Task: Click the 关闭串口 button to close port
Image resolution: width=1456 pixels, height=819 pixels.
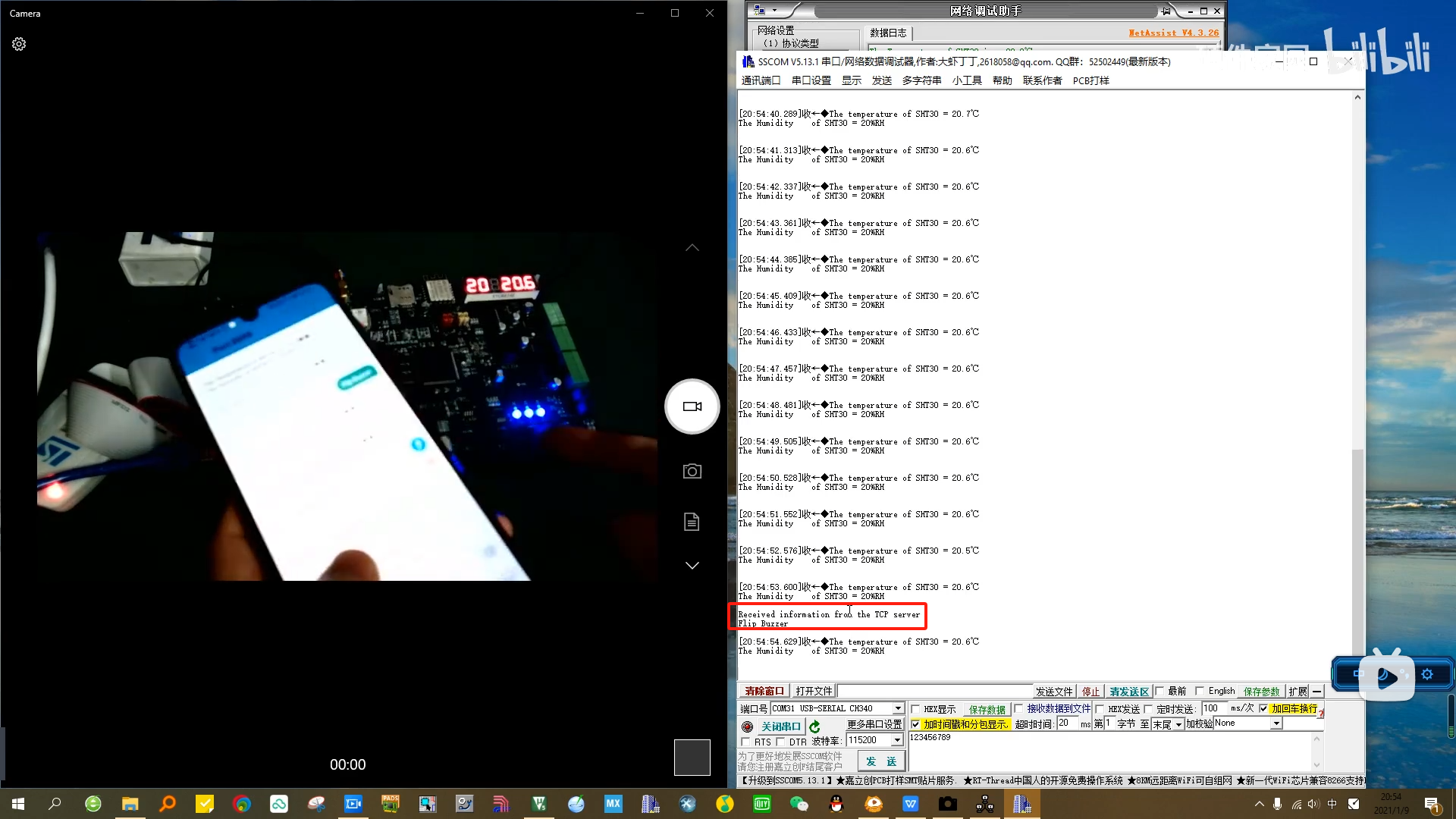Action: point(781,726)
